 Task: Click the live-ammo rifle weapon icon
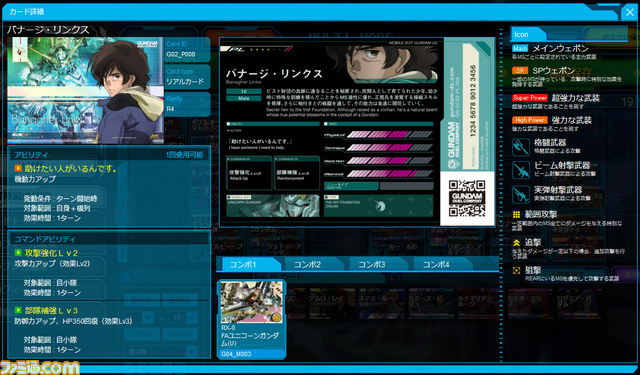pos(521,194)
